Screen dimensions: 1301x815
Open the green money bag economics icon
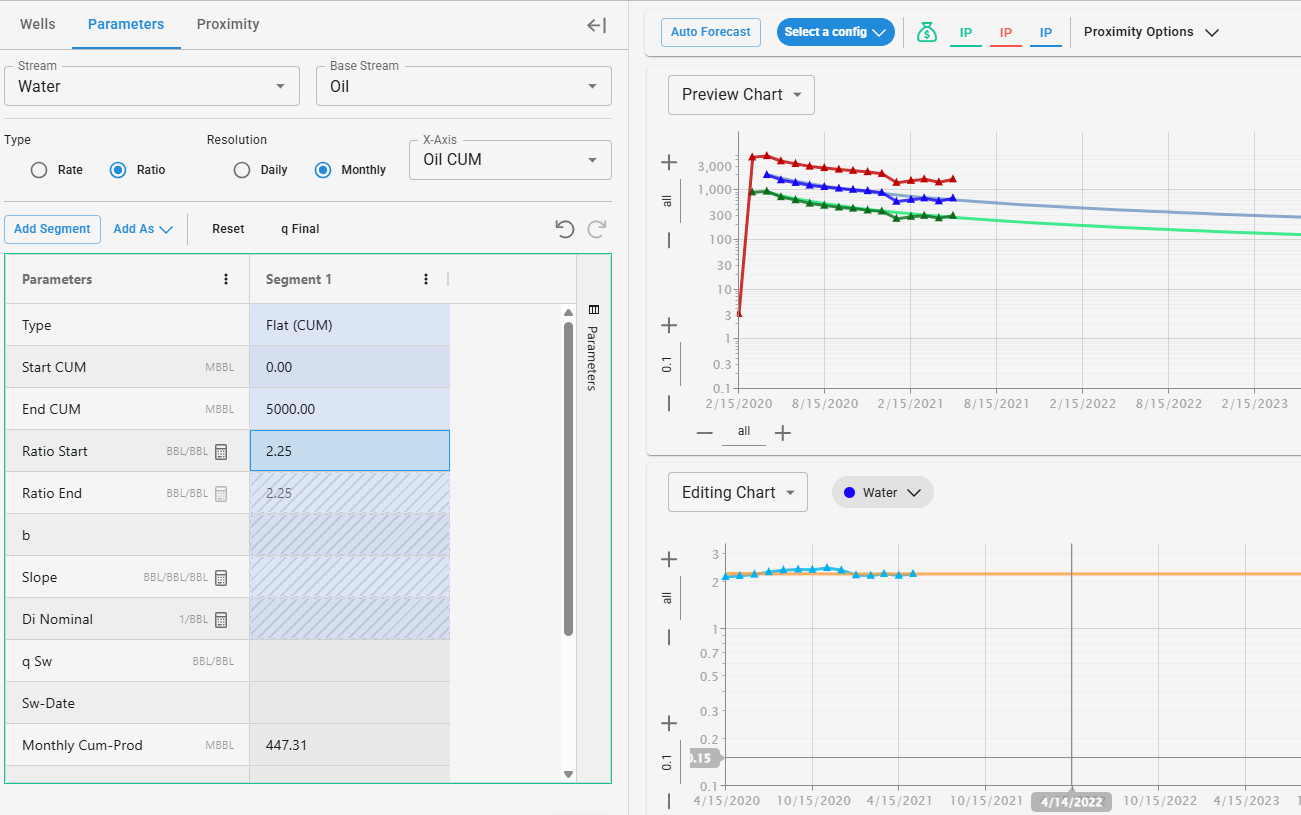[927, 32]
